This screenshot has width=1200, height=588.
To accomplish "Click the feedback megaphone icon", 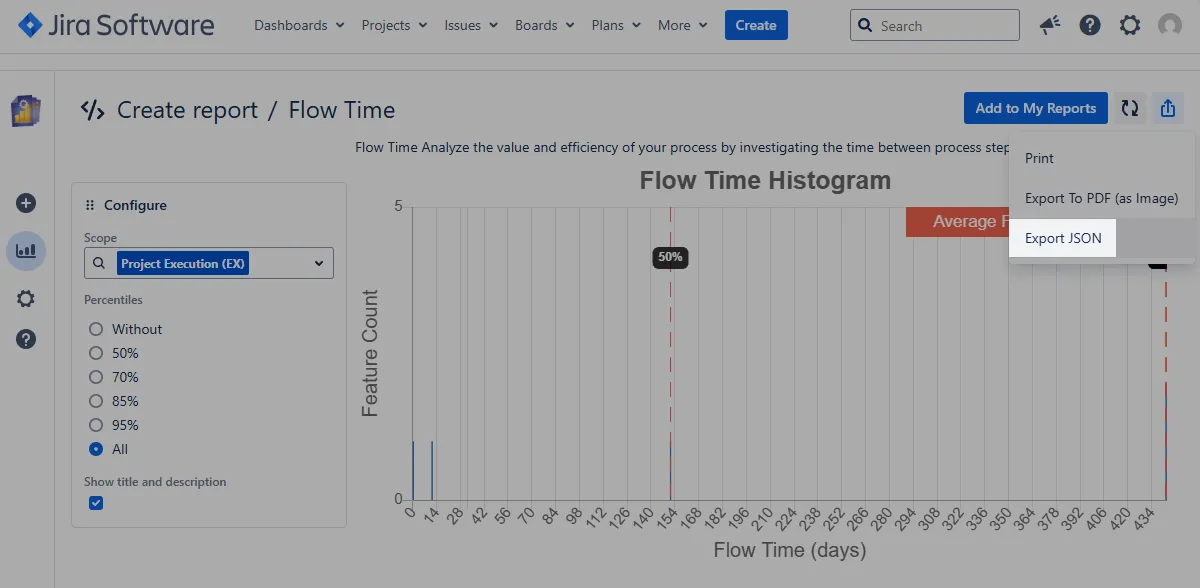I will (x=1049, y=26).
